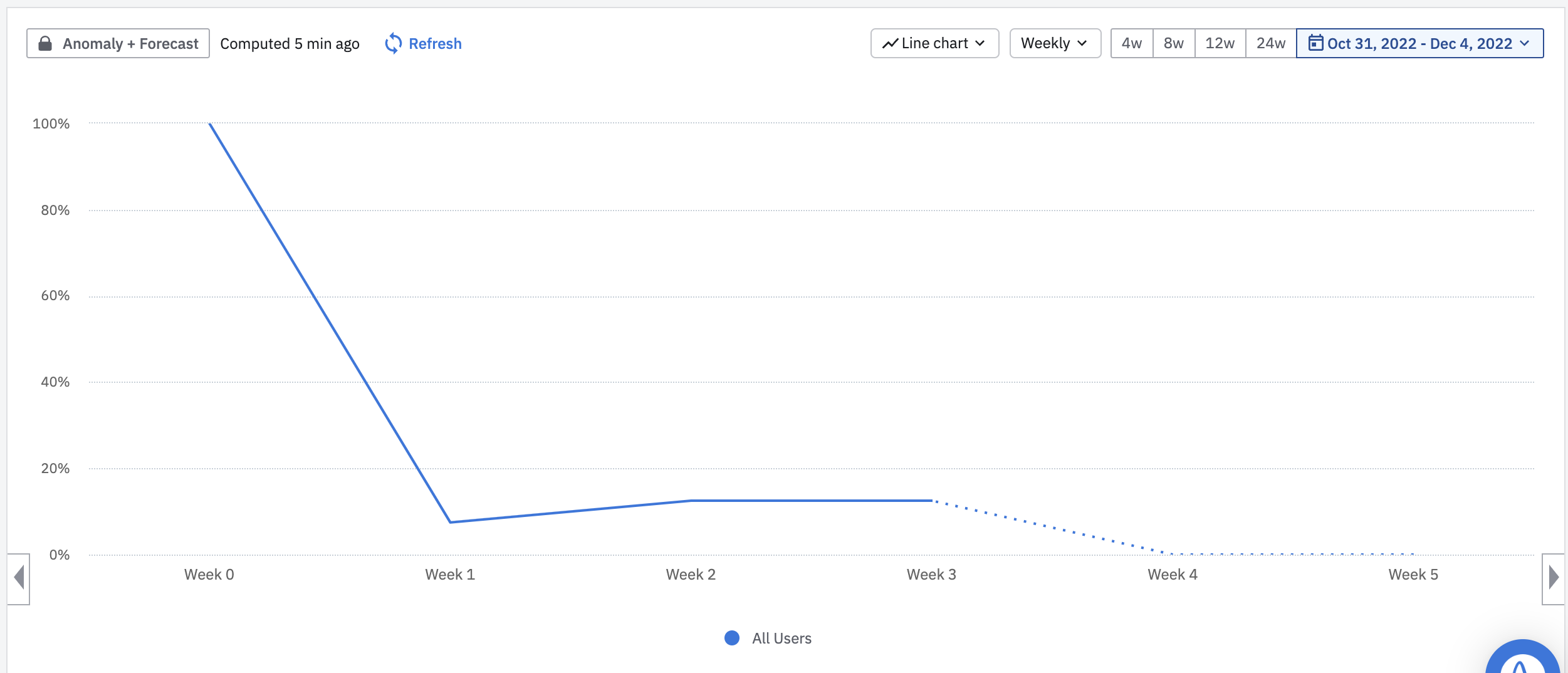The height and width of the screenshot is (673, 1568).
Task: Click the line chart trend icon
Action: point(890,43)
